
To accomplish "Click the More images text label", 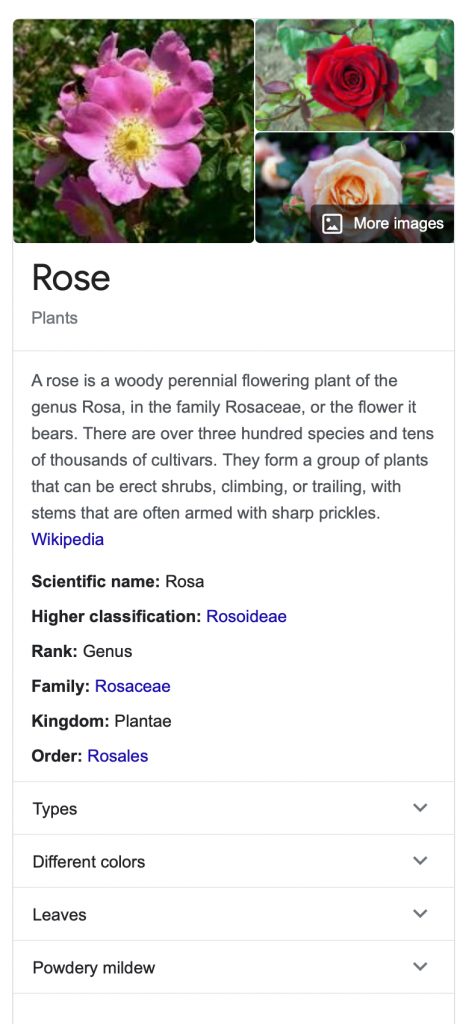I will point(399,224).
